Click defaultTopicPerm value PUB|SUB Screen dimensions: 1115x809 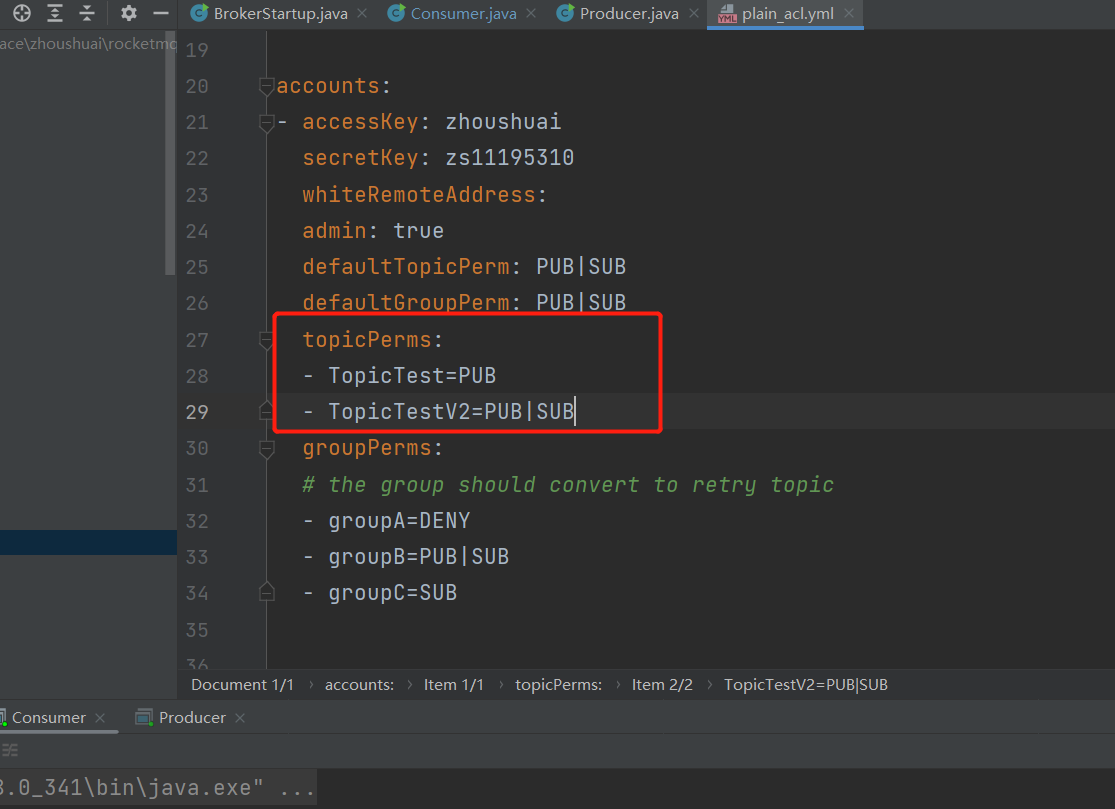point(581,267)
